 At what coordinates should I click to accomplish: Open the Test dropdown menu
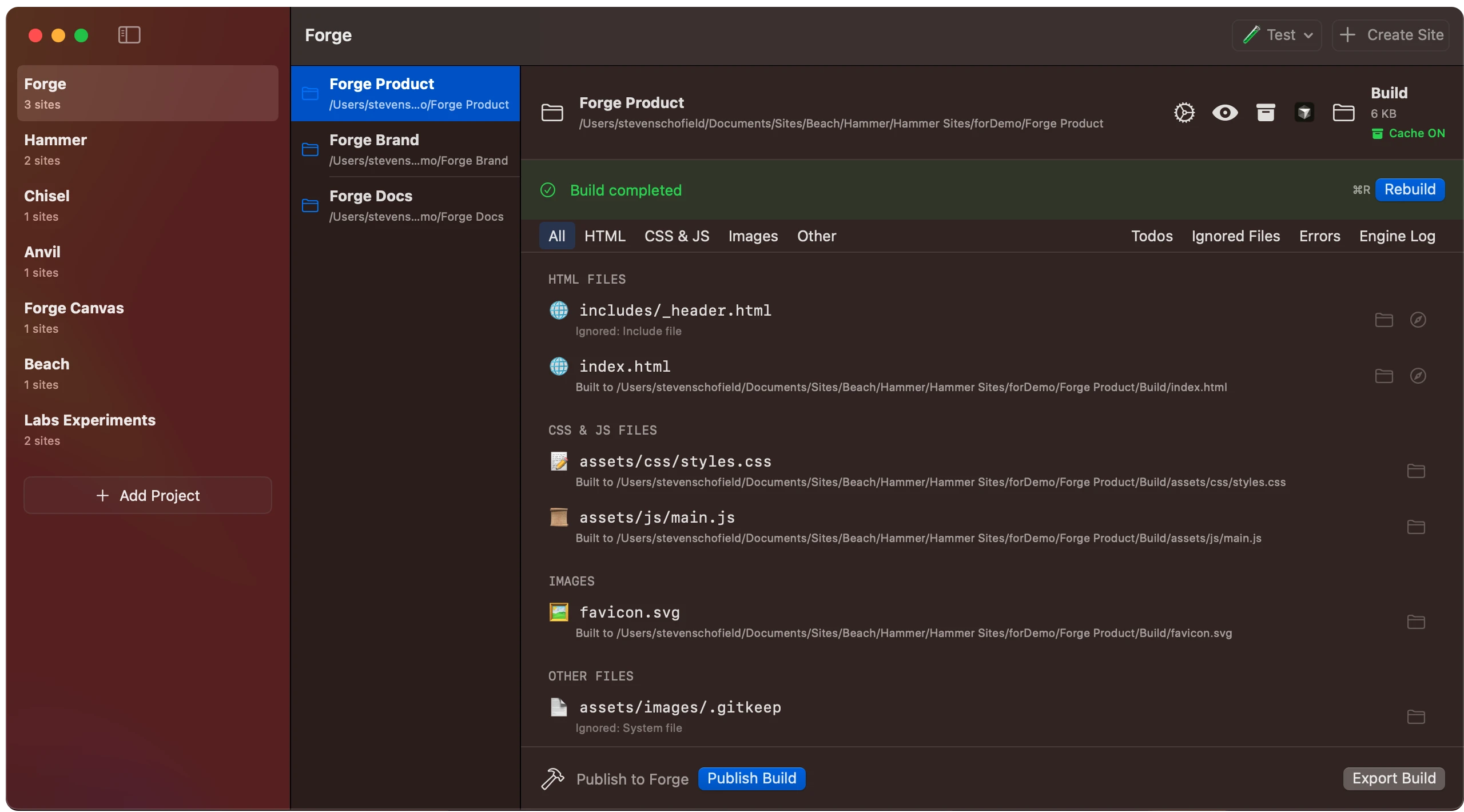[x=1277, y=35]
